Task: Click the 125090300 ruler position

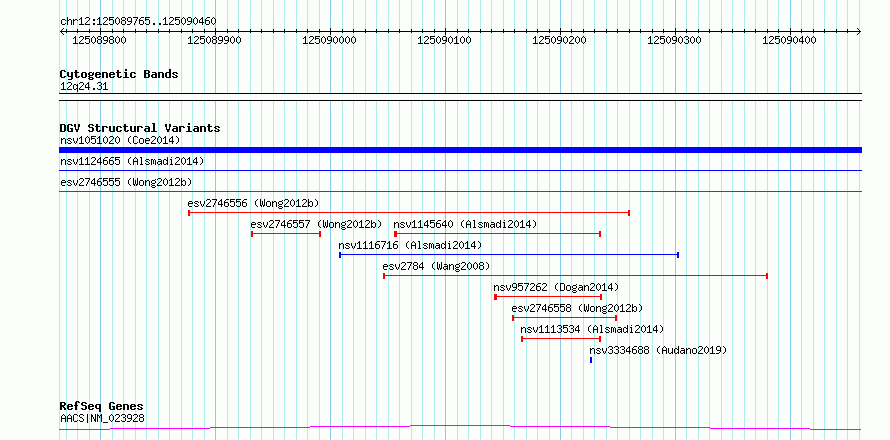Action: [x=675, y=40]
